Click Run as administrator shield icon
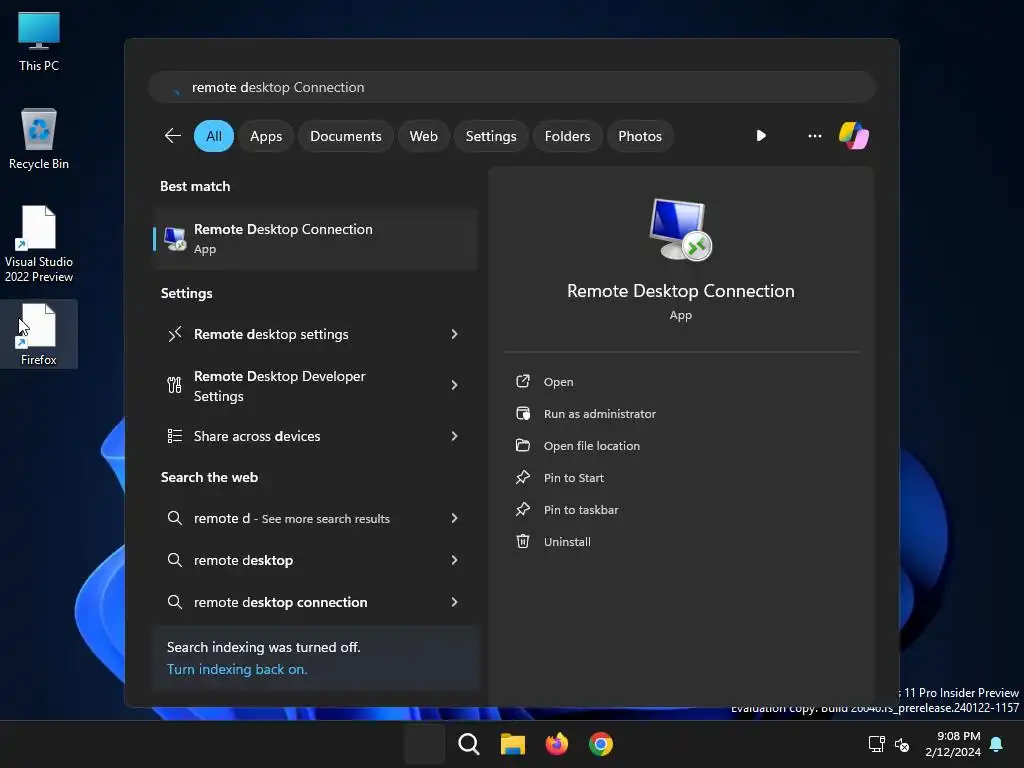This screenshot has height=768, width=1024. coord(522,413)
